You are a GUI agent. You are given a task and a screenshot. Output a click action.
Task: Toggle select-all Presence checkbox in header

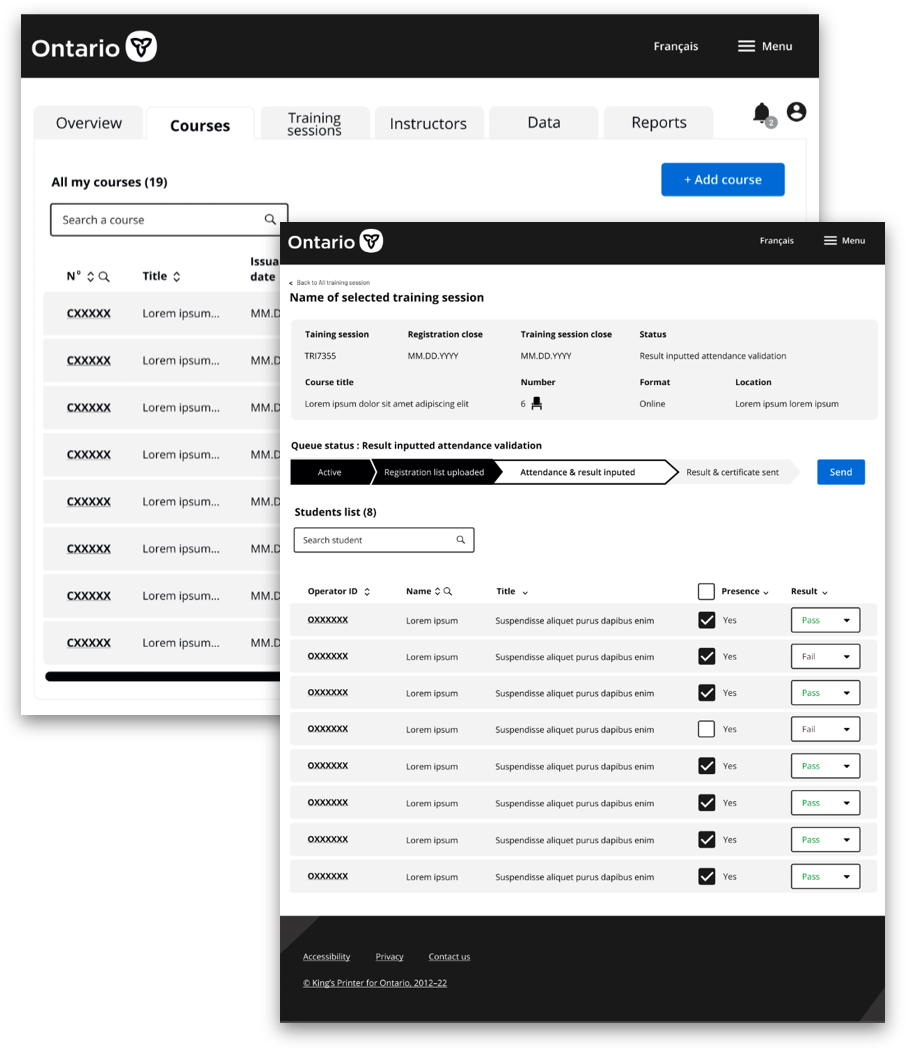706,591
